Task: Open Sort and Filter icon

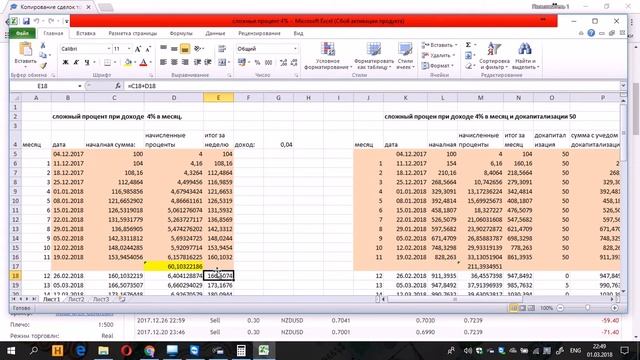Action: coord(494,49)
